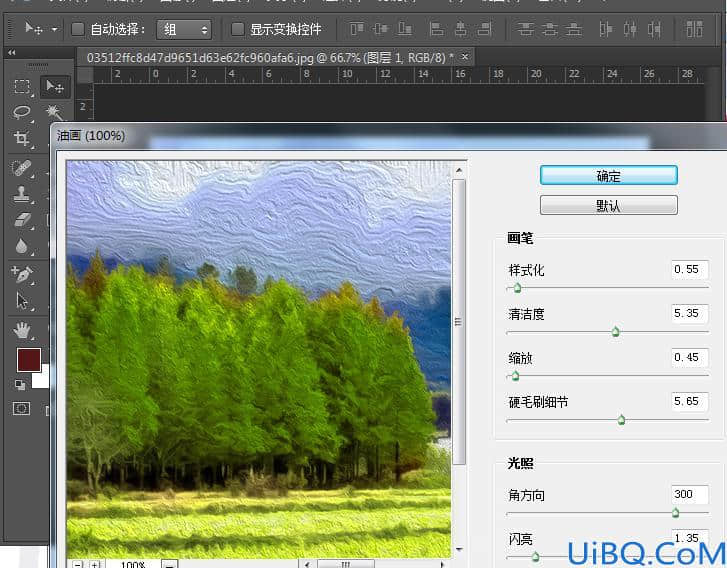Close the document tab
This screenshot has width=727, height=568.
coord(465,57)
